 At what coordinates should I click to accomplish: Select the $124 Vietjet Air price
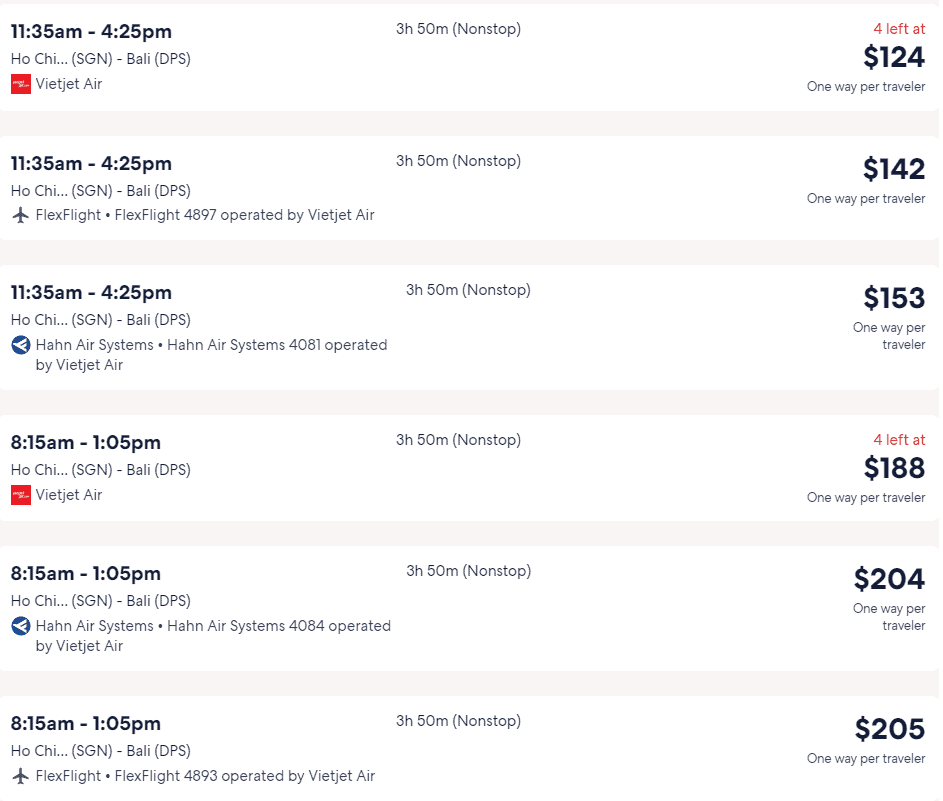(x=894, y=58)
